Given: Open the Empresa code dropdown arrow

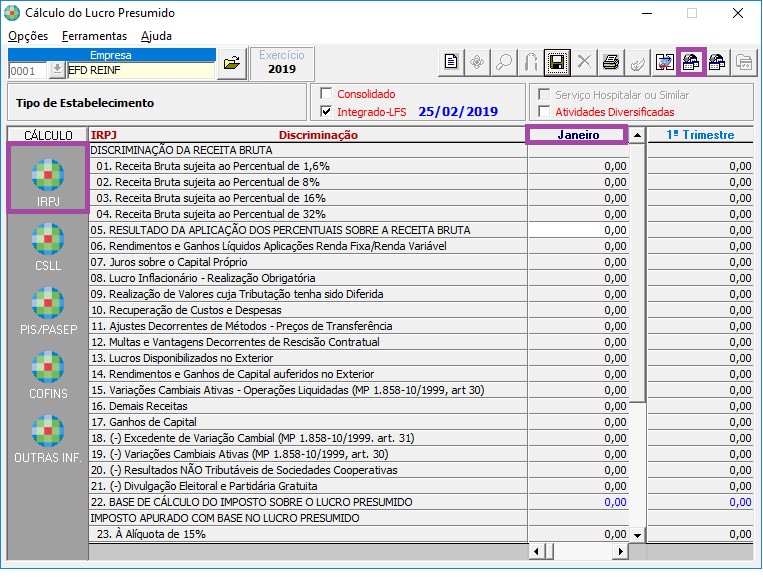Looking at the screenshot, I should tap(57, 70).
